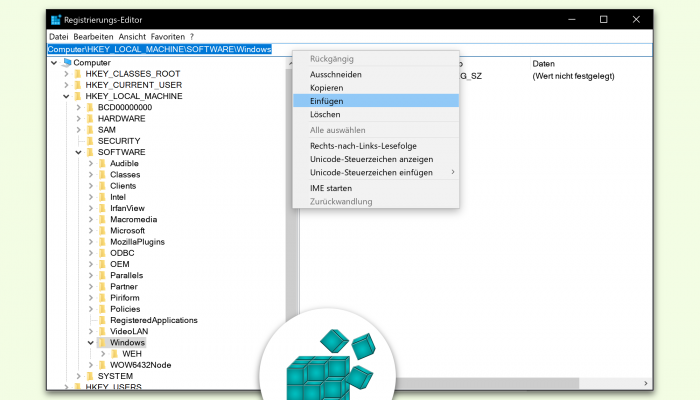Open the ? help menu
The width and height of the screenshot is (700, 400).
(x=192, y=37)
